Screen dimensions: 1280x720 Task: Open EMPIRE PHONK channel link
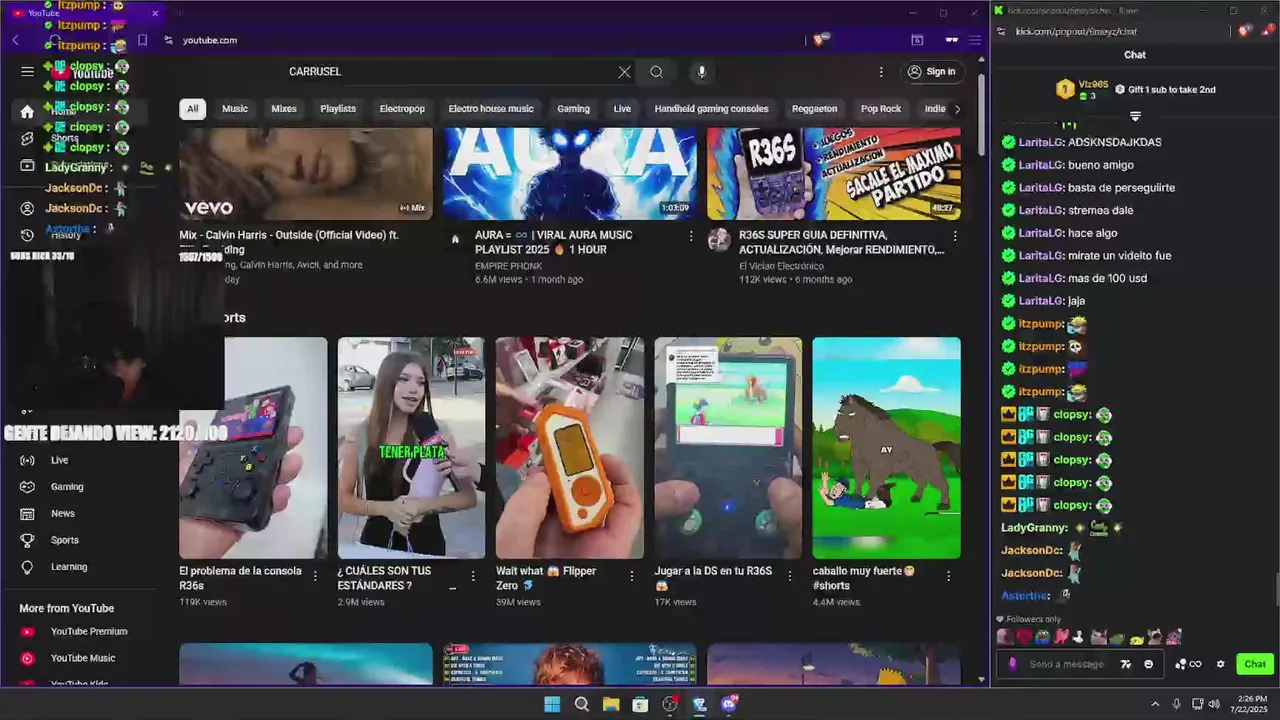(x=508, y=266)
